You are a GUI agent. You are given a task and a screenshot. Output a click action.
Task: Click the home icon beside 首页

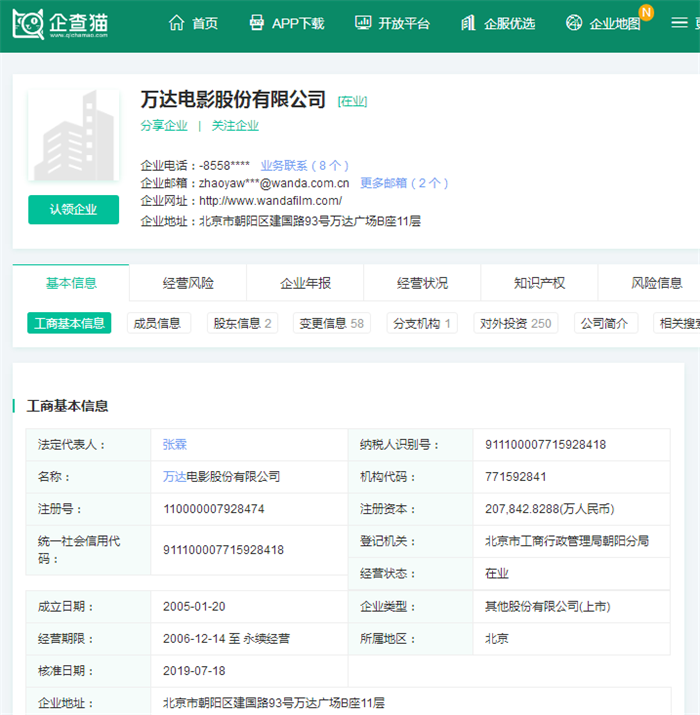pos(176,23)
